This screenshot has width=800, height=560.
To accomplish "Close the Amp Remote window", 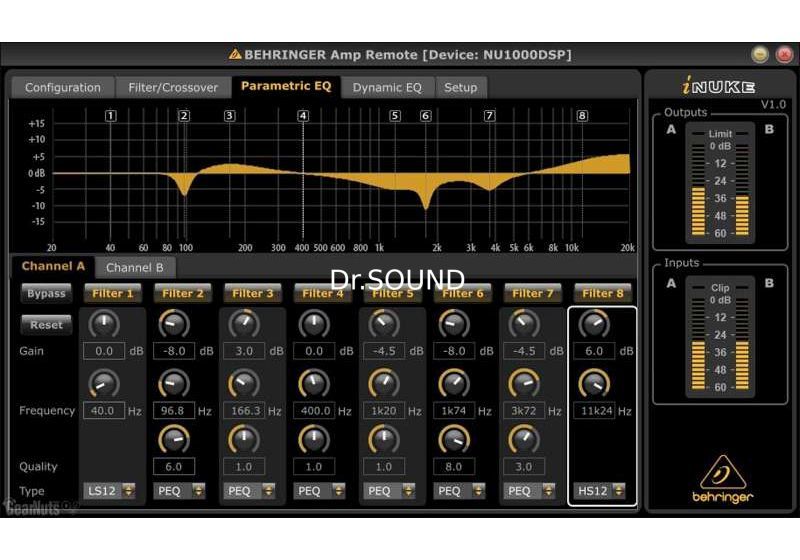I will 784,54.
